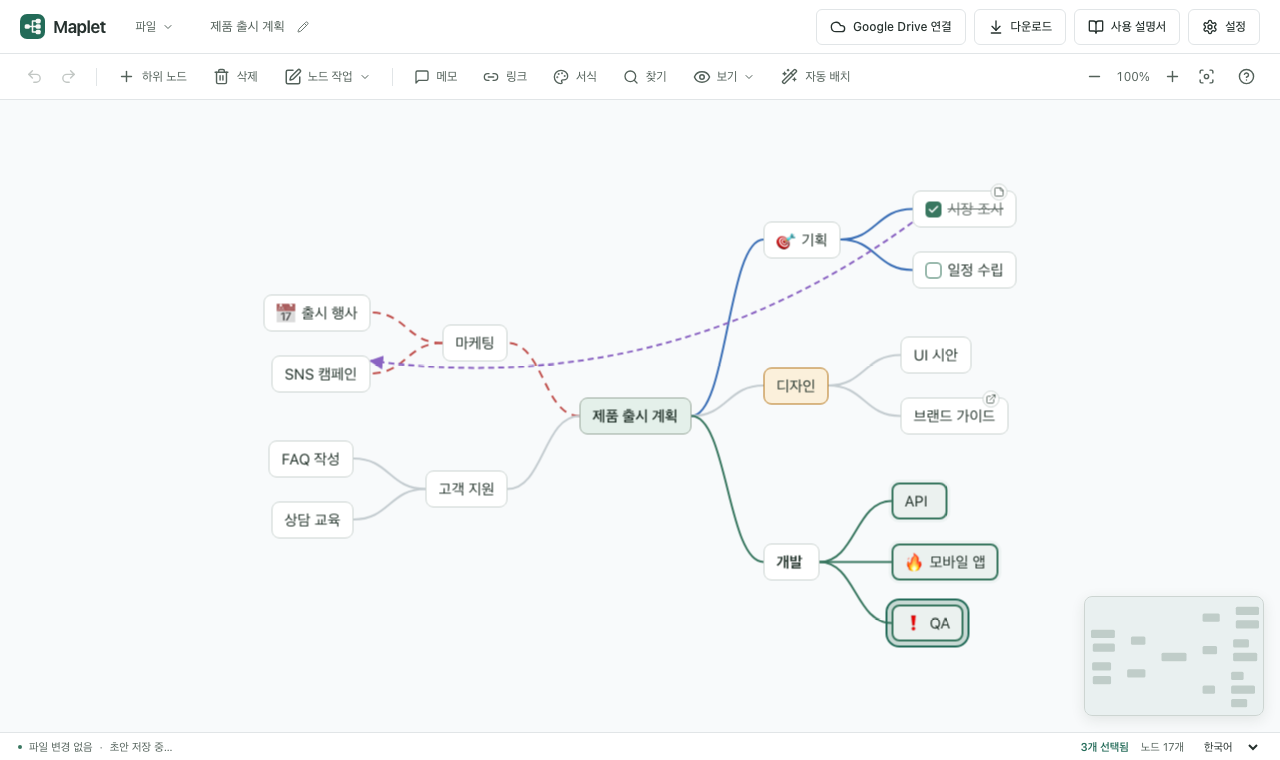Click the minimap overview panel

(x=1174, y=656)
